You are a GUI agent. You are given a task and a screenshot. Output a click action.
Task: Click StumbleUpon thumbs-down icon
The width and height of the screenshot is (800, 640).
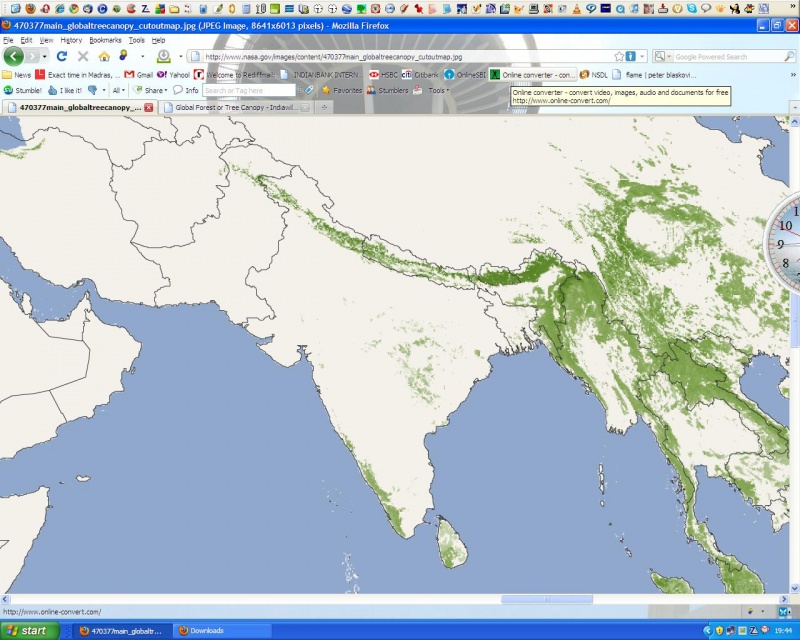[x=92, y=90]
